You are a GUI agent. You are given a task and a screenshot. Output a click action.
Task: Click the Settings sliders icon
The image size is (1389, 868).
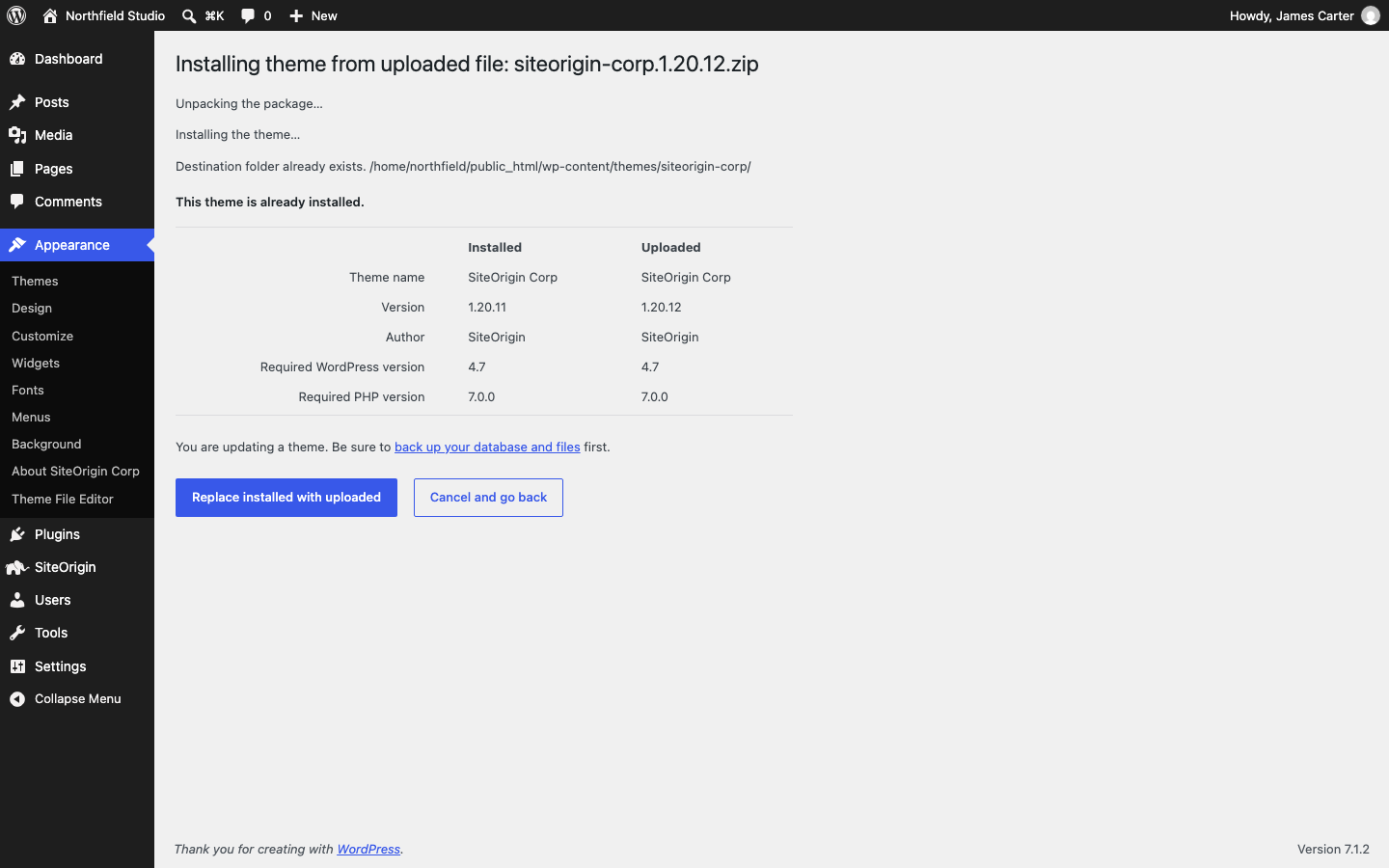[17, 666]
